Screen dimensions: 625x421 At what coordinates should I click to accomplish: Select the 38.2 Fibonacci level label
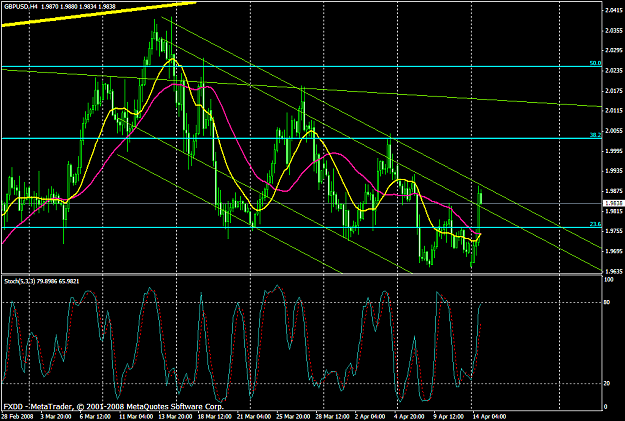595,135
